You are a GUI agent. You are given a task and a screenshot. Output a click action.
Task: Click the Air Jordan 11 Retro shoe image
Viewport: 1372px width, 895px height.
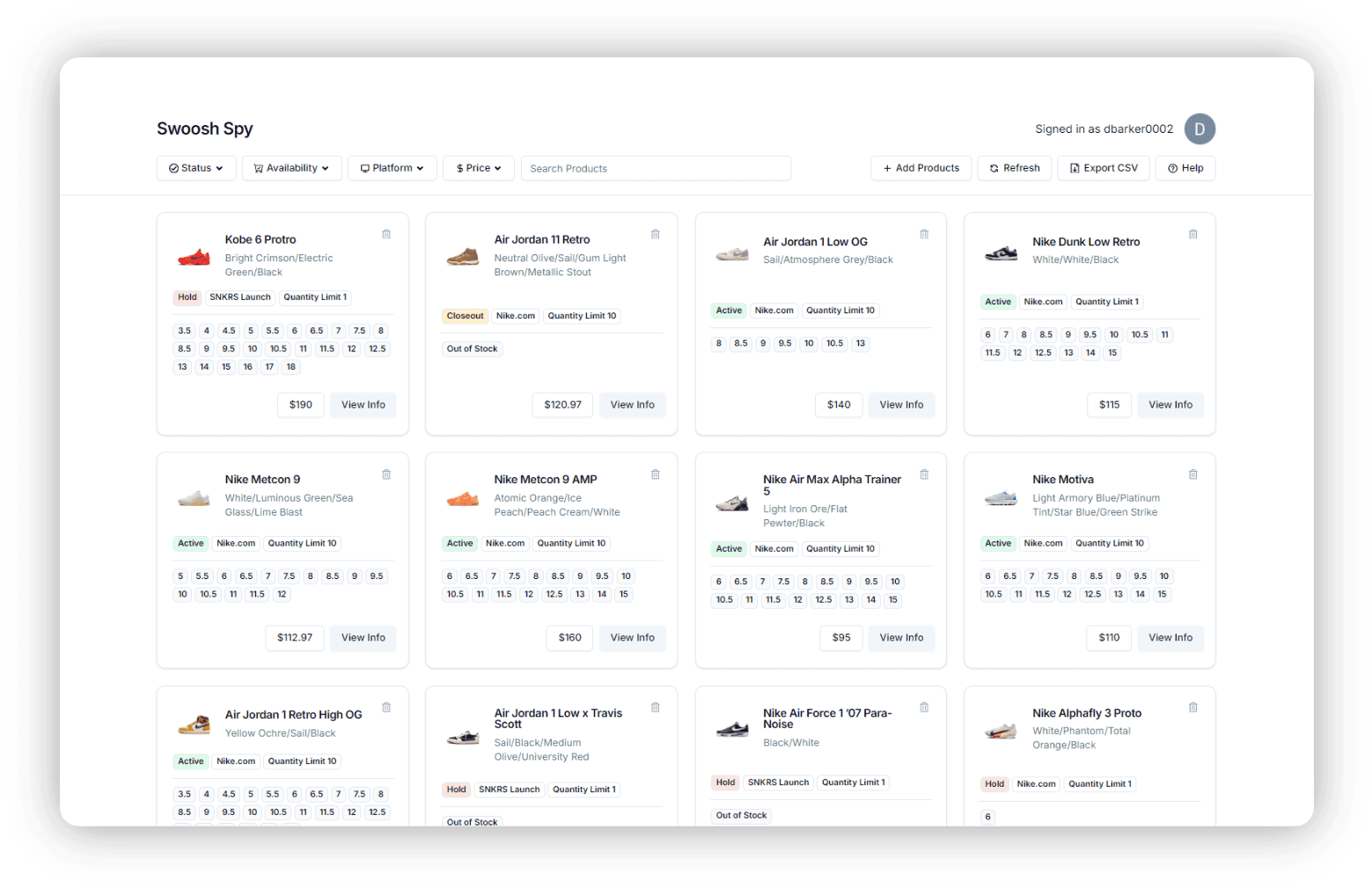click(x=463, y=257)
